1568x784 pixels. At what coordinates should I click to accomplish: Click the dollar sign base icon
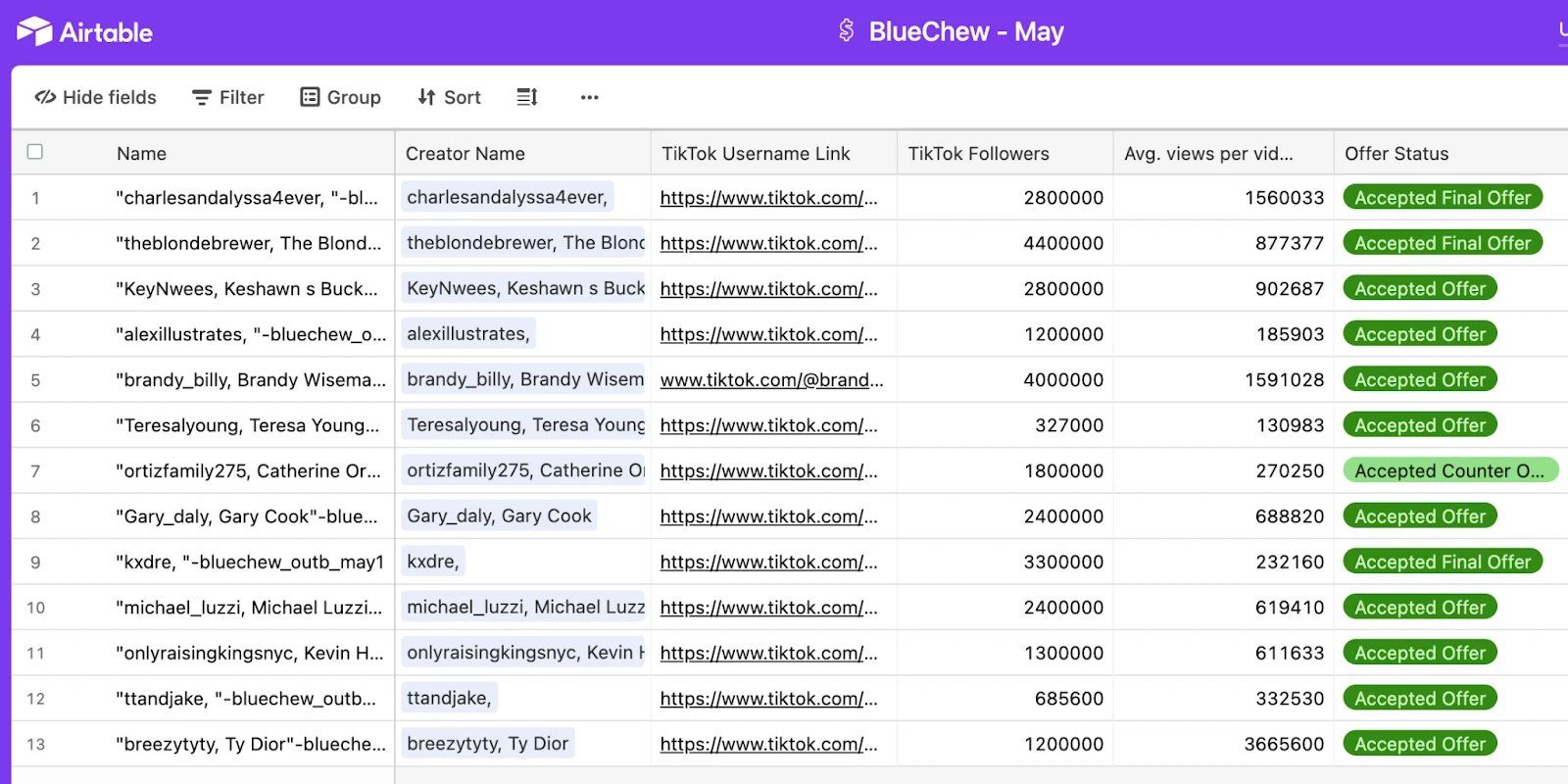[x=847, y=31]
